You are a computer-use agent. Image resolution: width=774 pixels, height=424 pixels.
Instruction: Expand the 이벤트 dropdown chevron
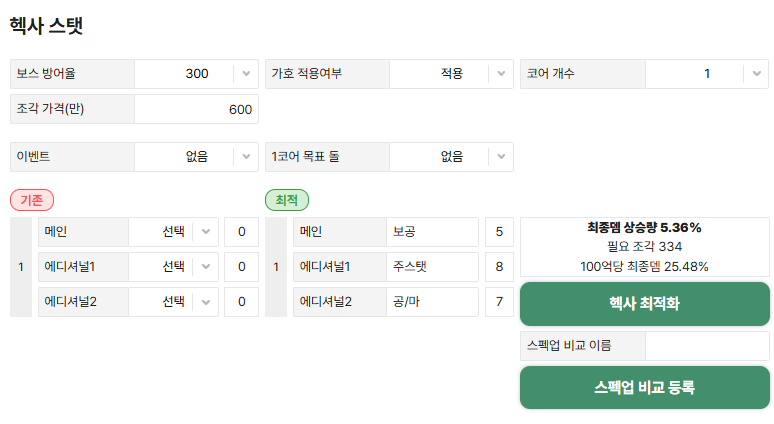tap(246, 157)
